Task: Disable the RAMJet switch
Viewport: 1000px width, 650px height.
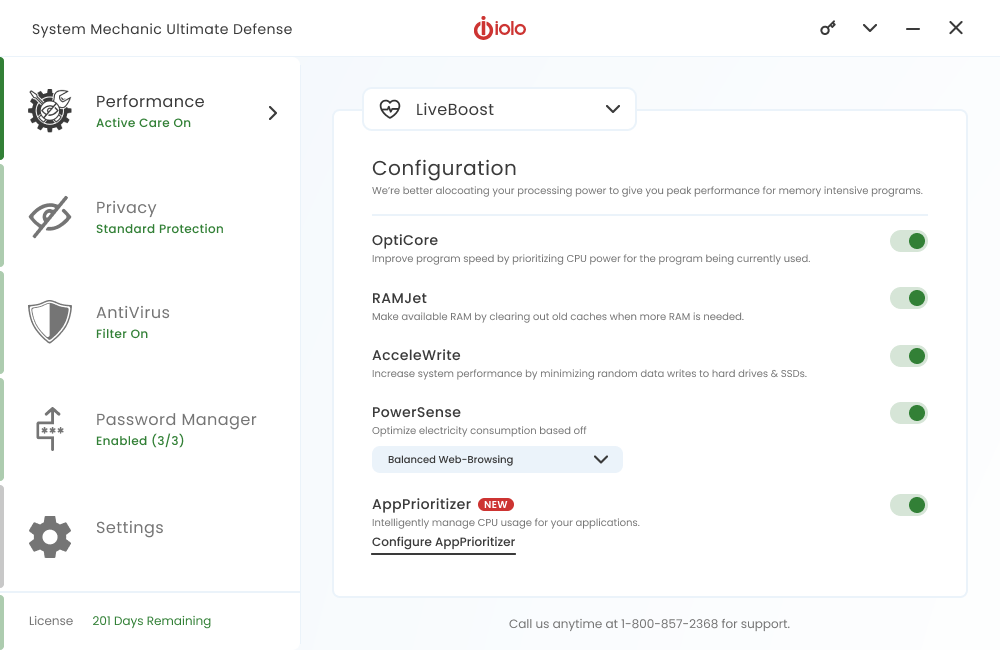Action: tap(909, 298)
